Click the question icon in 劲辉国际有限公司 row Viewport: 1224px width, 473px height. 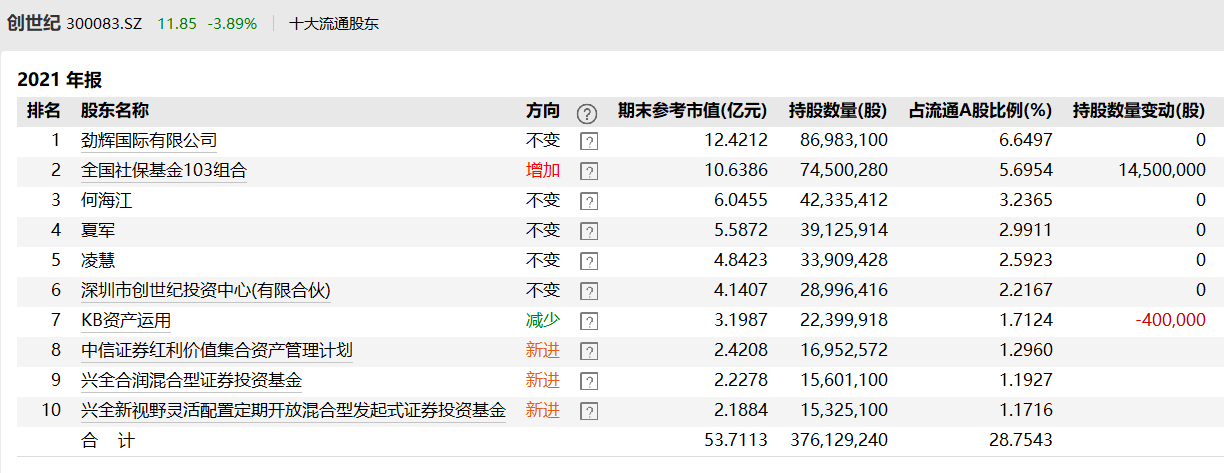point(589,142)
